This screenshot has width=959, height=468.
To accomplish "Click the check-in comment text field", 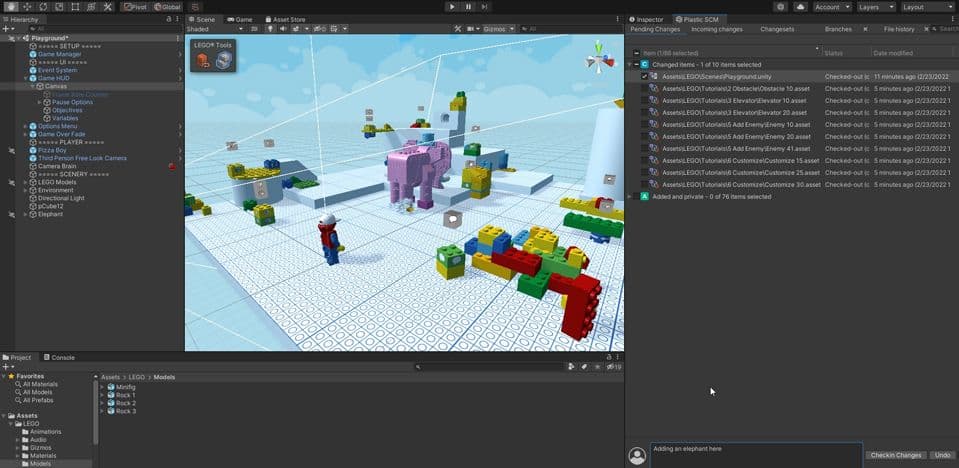I will coord(755,454).
